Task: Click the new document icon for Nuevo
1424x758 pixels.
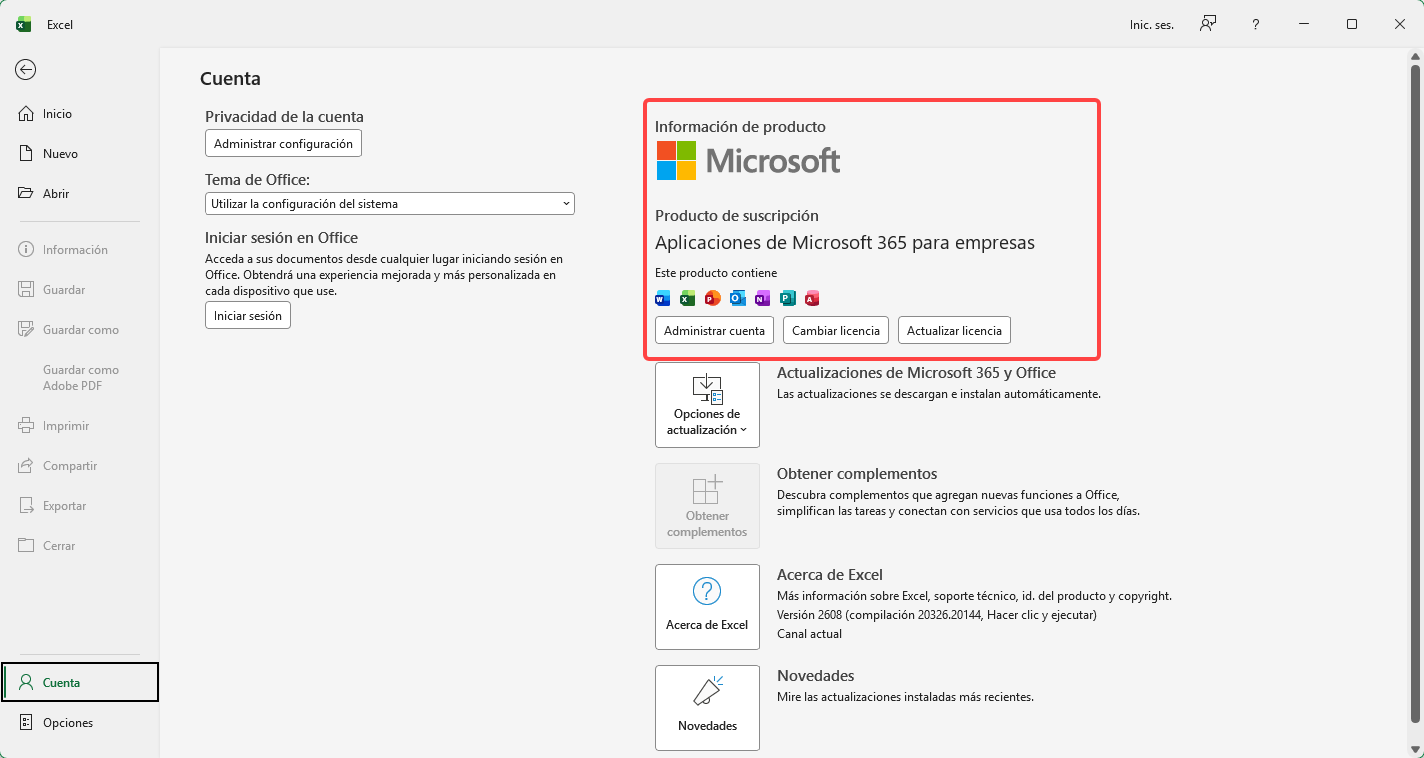Action: 26,154
